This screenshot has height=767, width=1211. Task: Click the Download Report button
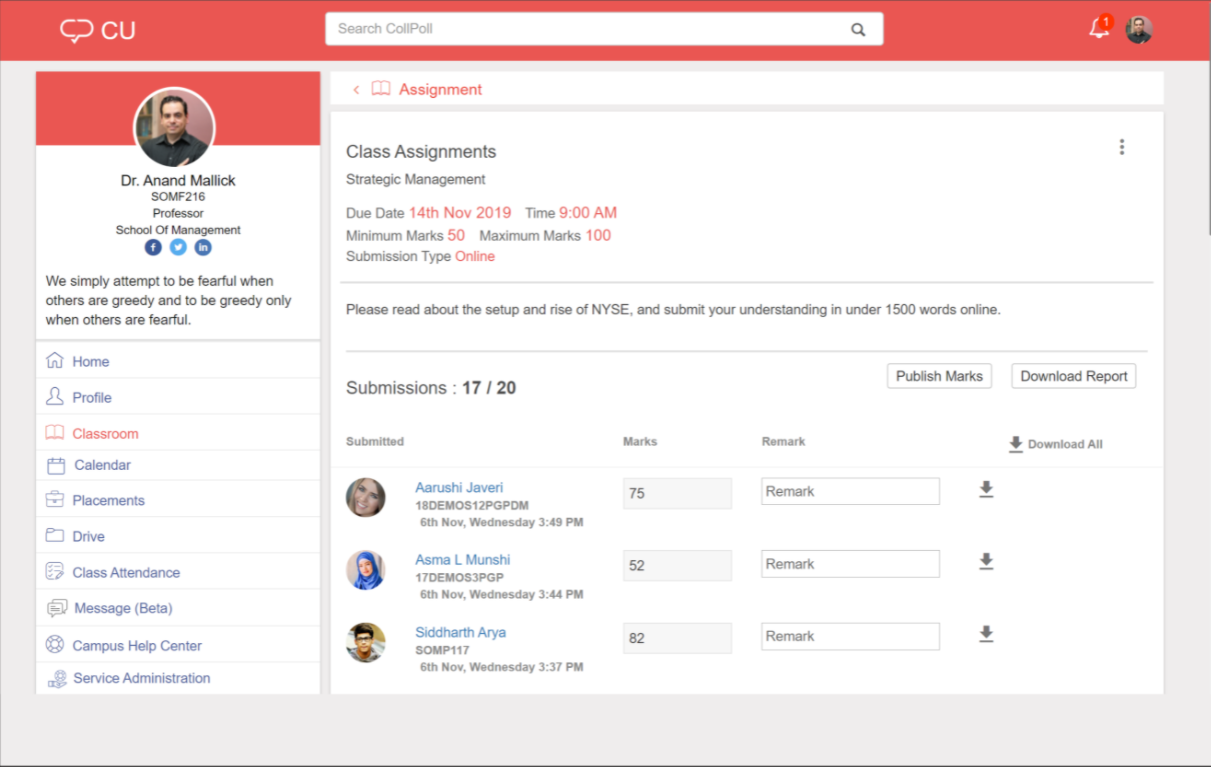point(1073,376)
